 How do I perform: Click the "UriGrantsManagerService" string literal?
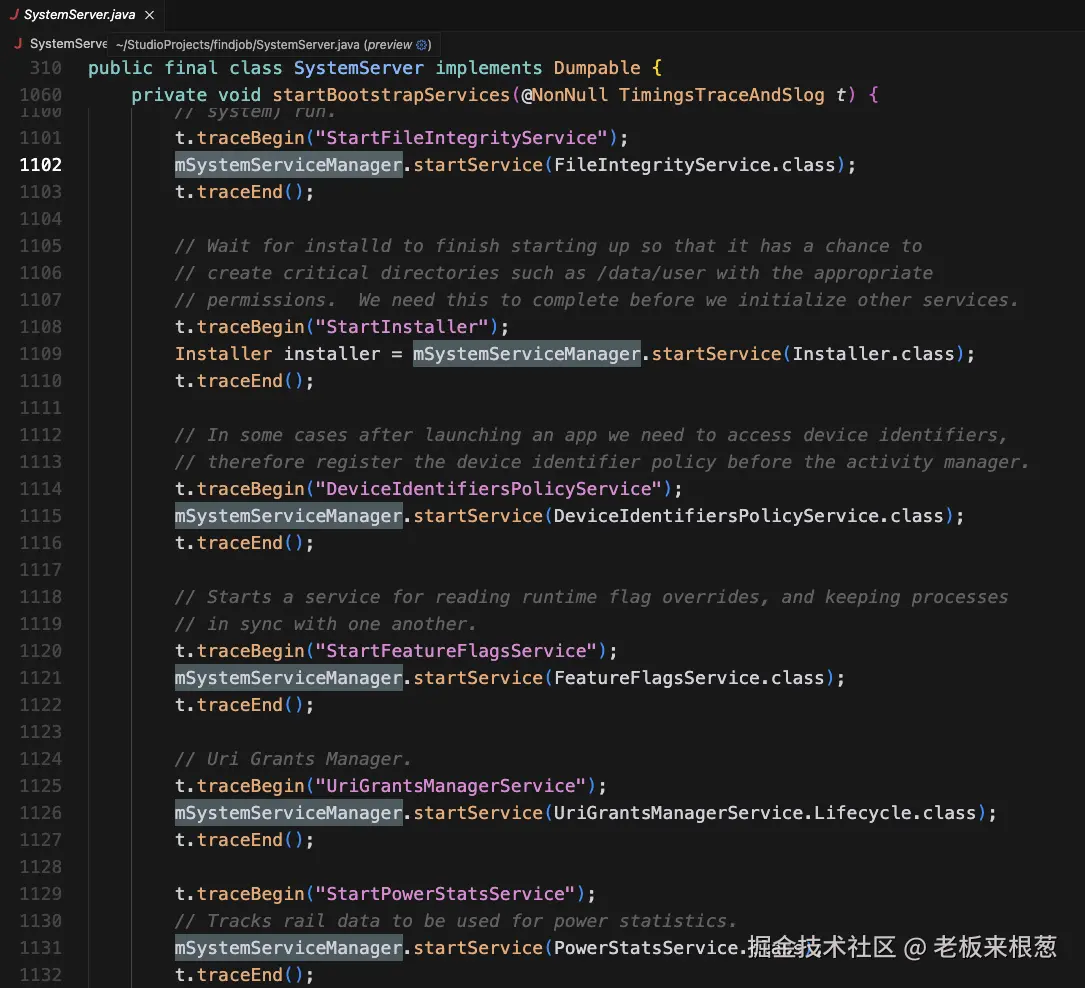[450, 785]
